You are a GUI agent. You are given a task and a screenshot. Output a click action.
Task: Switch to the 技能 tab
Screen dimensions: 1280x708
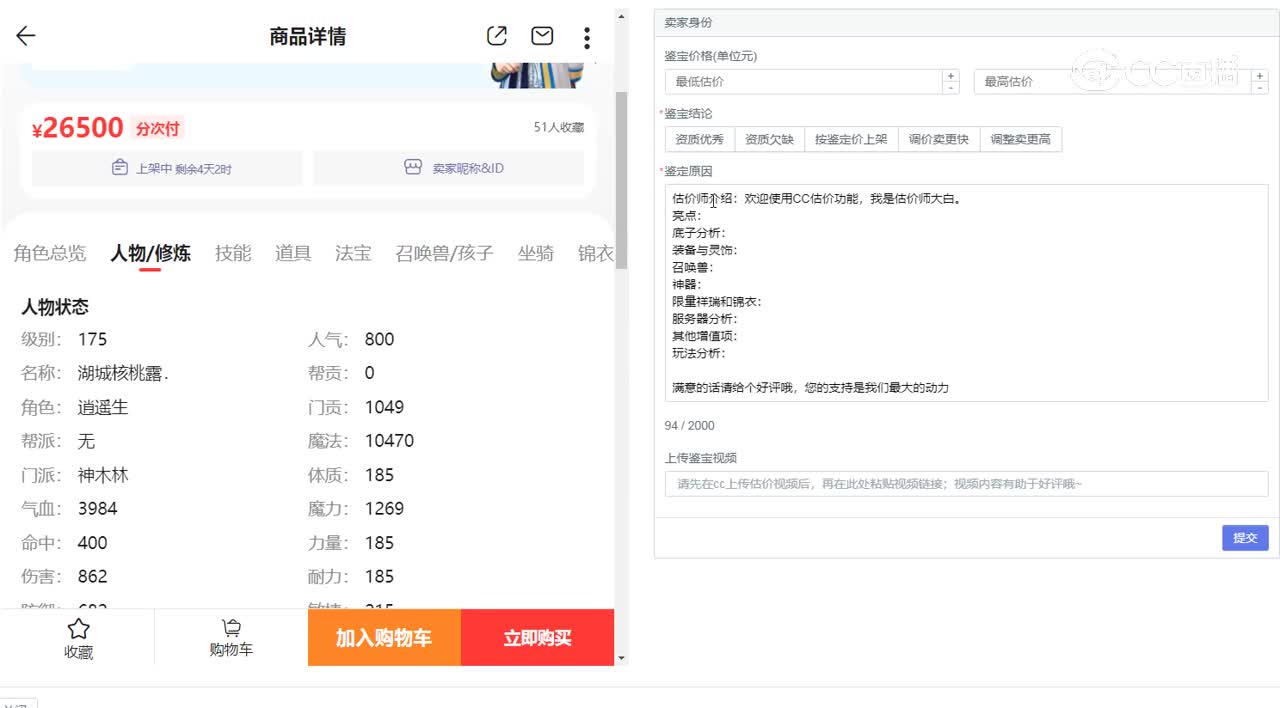233,253
